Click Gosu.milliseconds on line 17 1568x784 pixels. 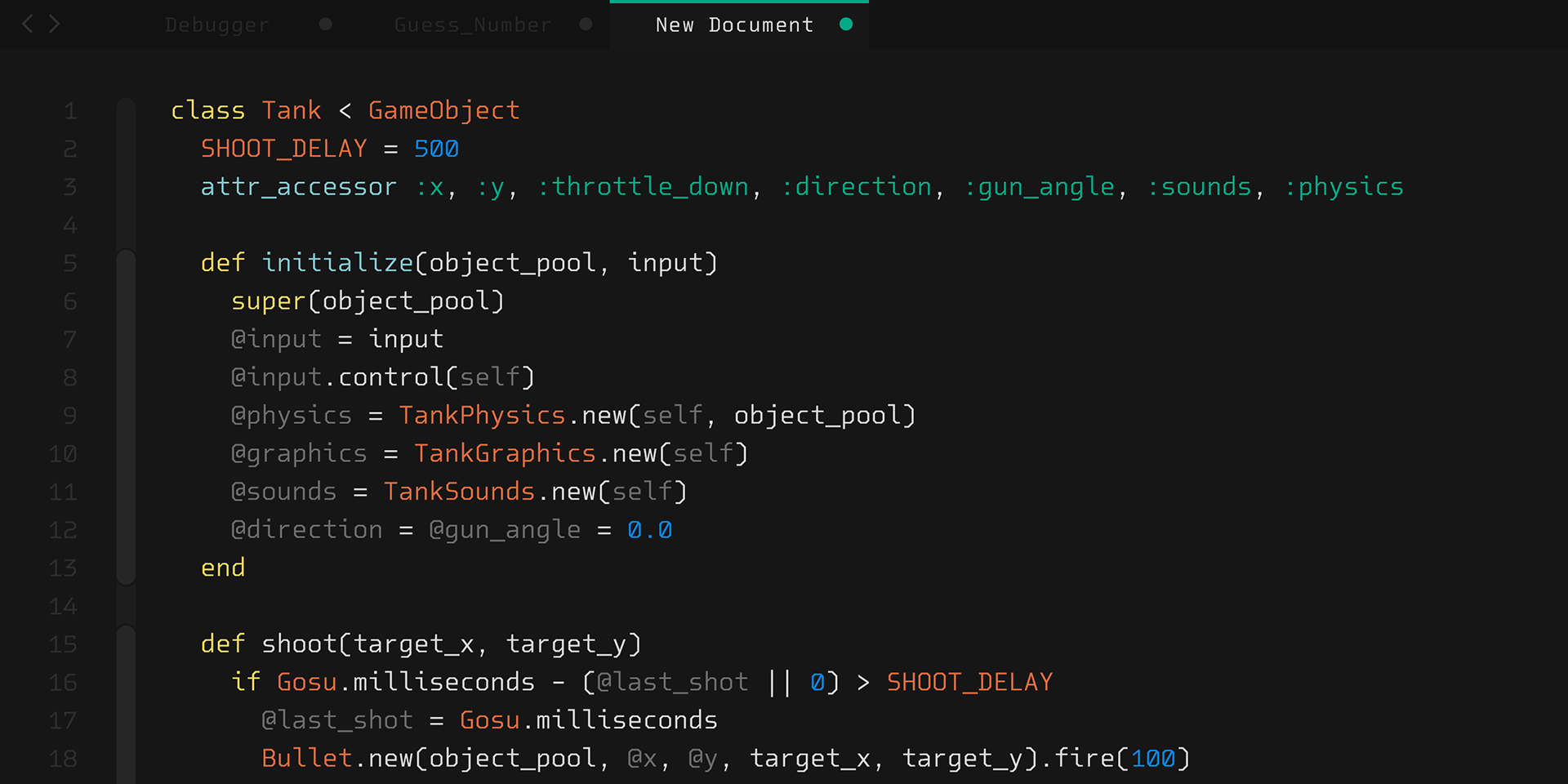click(588, 720)
